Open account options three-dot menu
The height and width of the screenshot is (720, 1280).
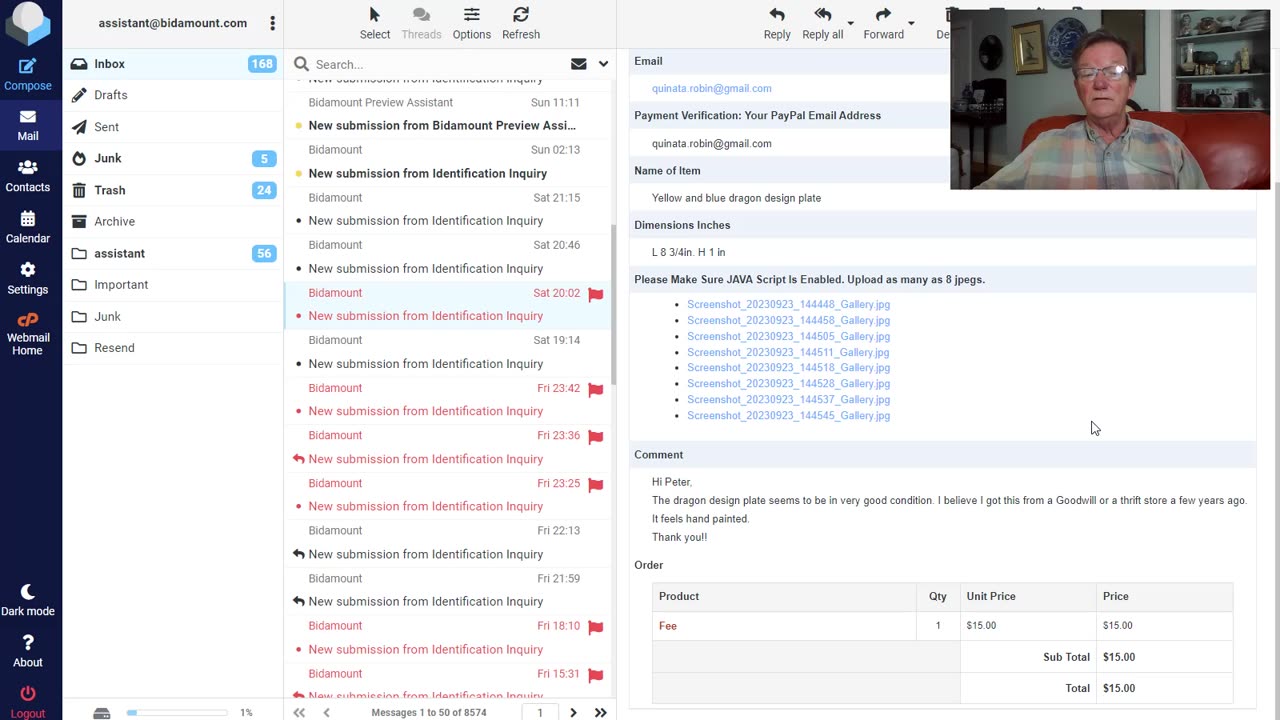pos(272,23)
